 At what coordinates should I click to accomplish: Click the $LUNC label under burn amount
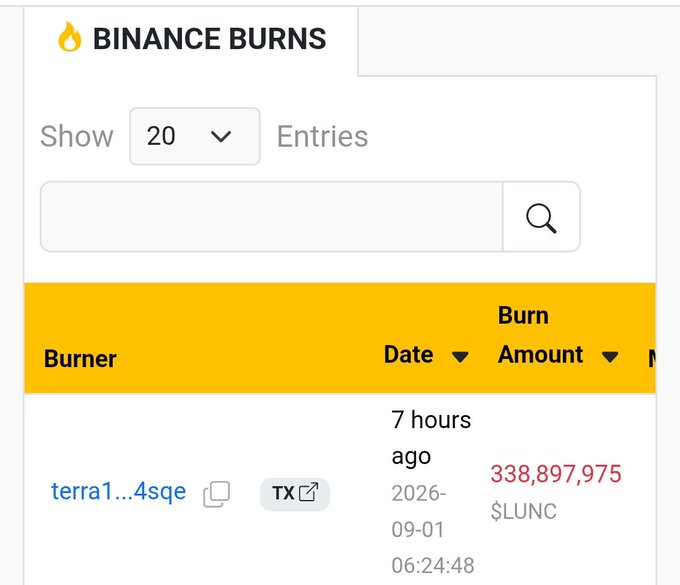[x=523, y=511]
